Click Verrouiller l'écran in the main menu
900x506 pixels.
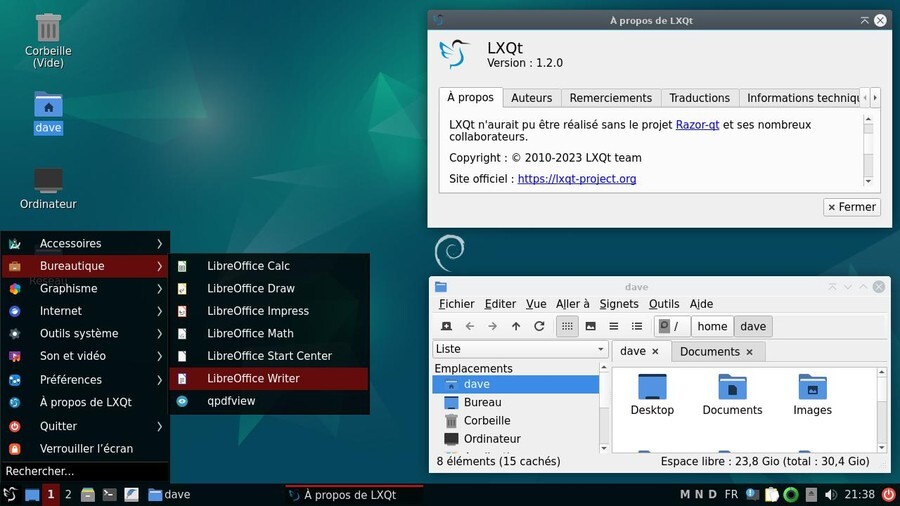[85, 449]
